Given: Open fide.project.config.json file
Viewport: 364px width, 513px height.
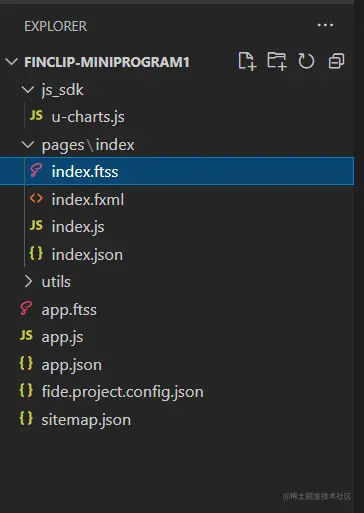Looking at the screenshot, I should (x=122, y=392).
